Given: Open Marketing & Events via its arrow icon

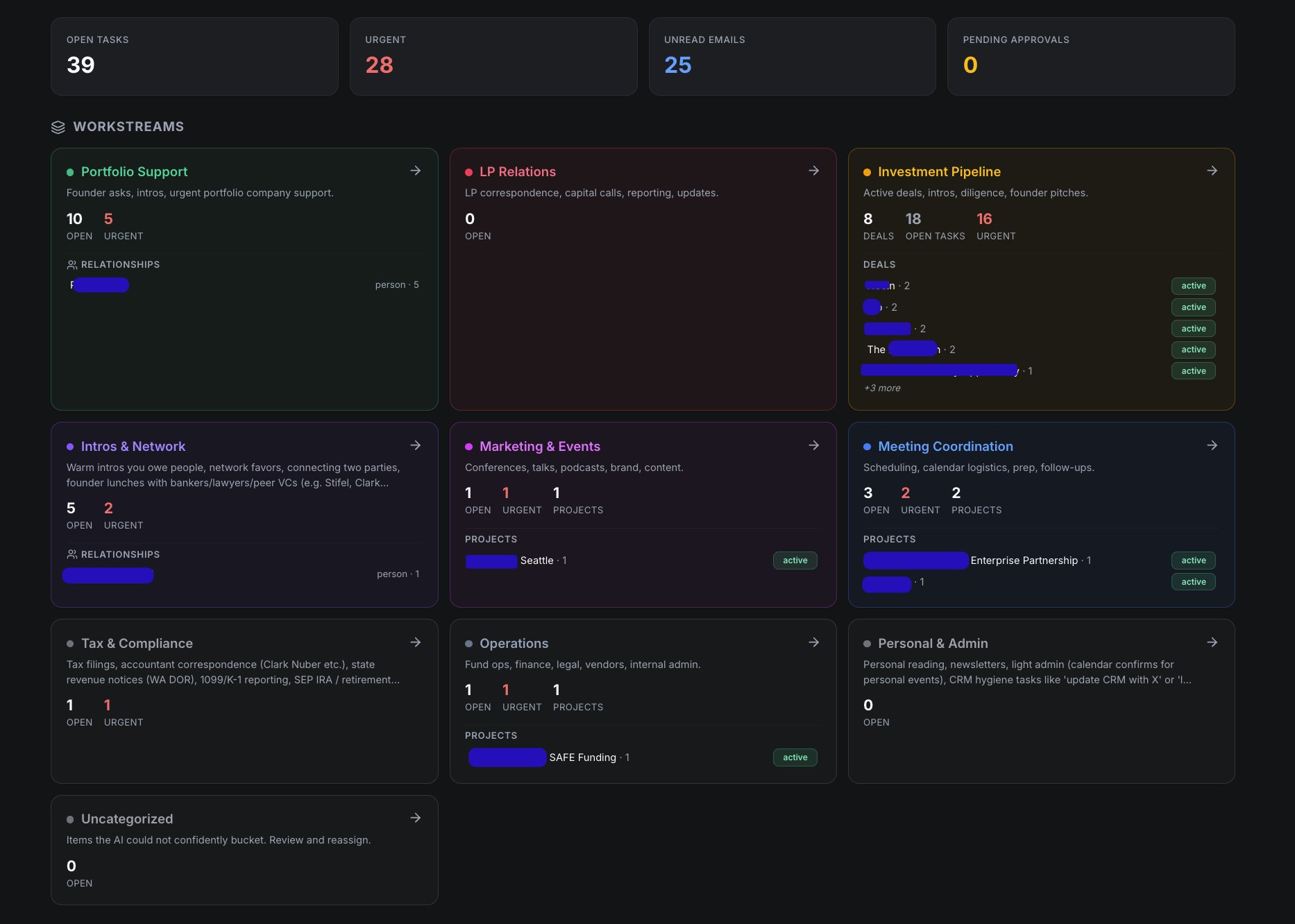Looking at the screenshot, I should point(813,445).
